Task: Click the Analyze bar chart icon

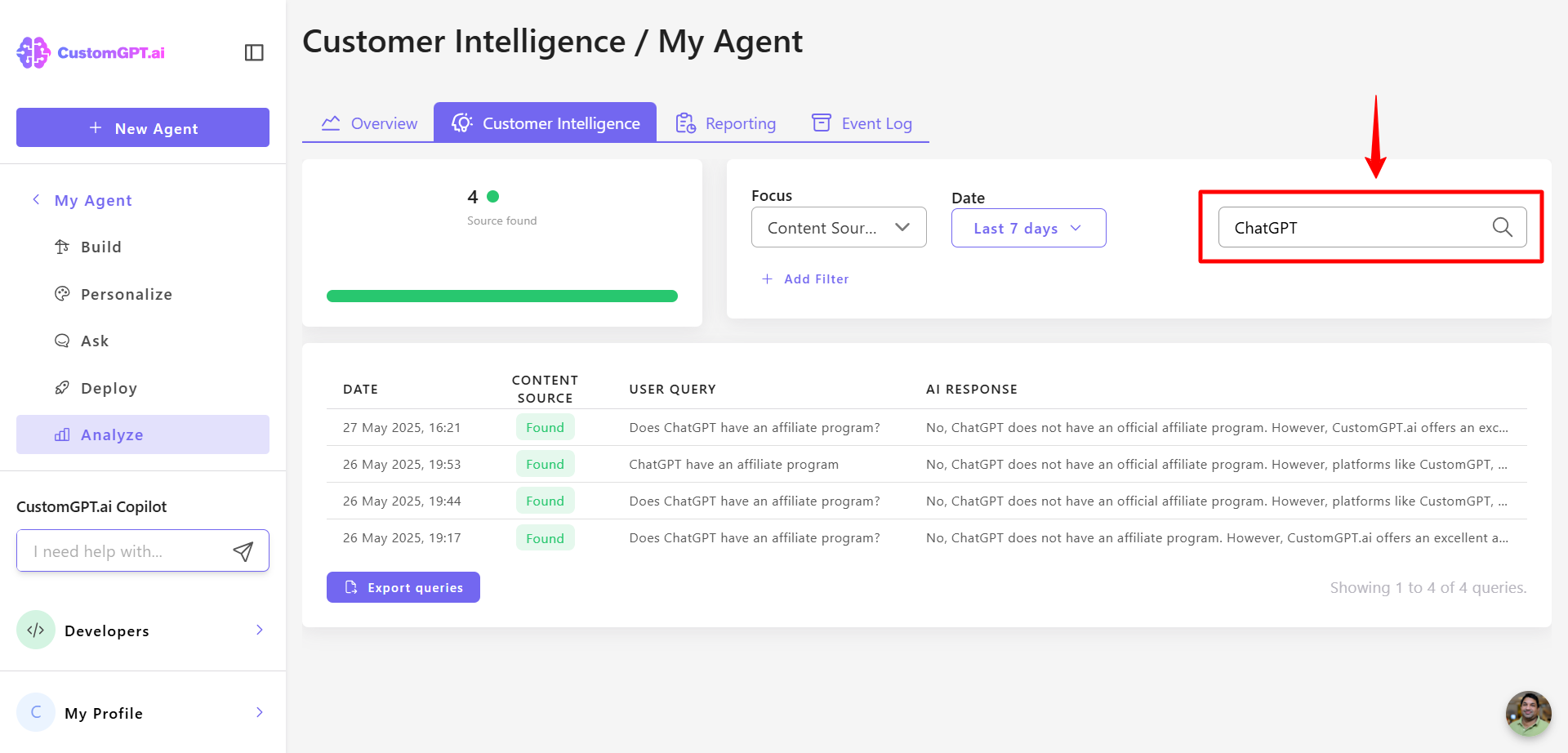Action: [62, 434]
